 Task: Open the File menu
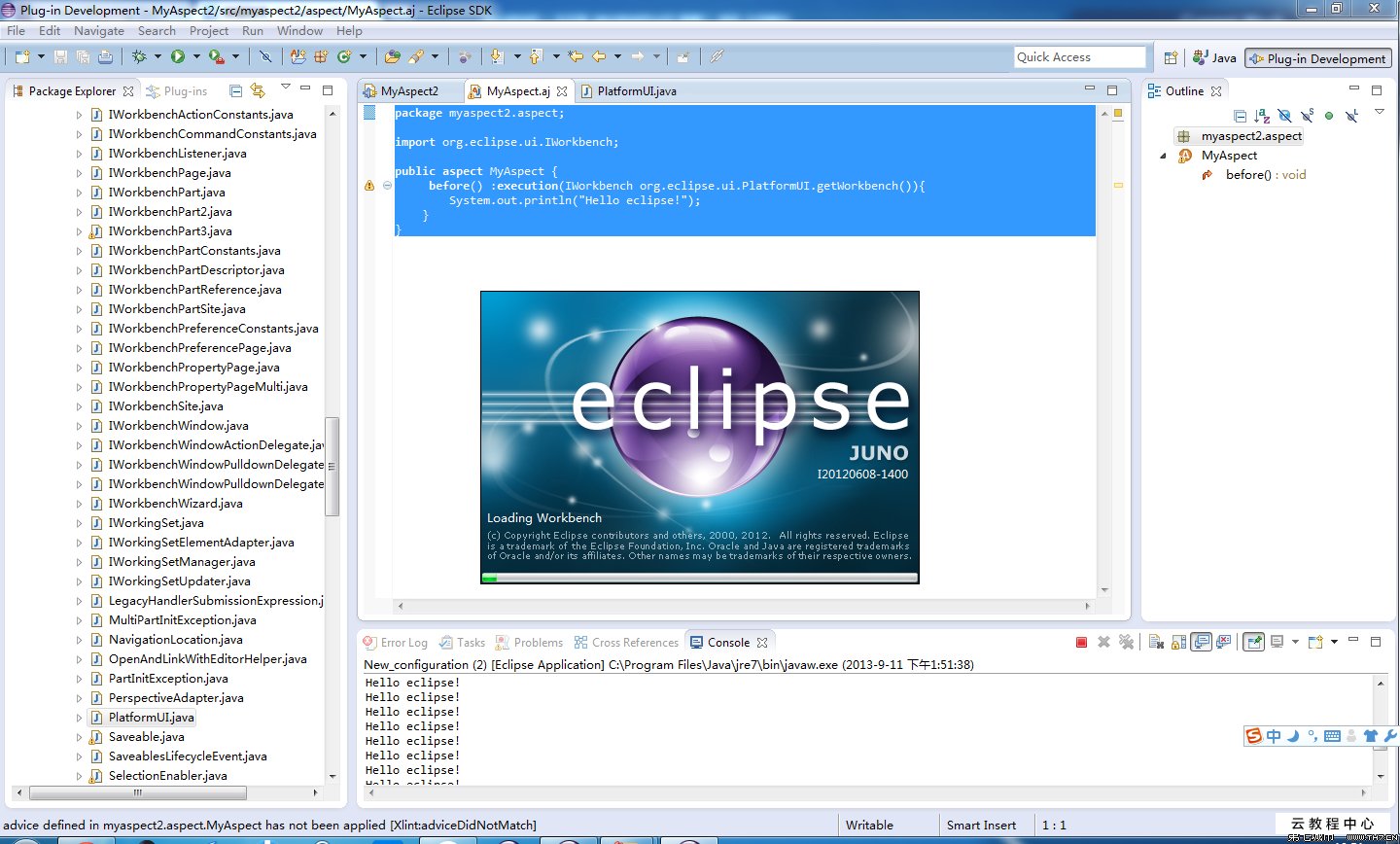click(16, 31)
